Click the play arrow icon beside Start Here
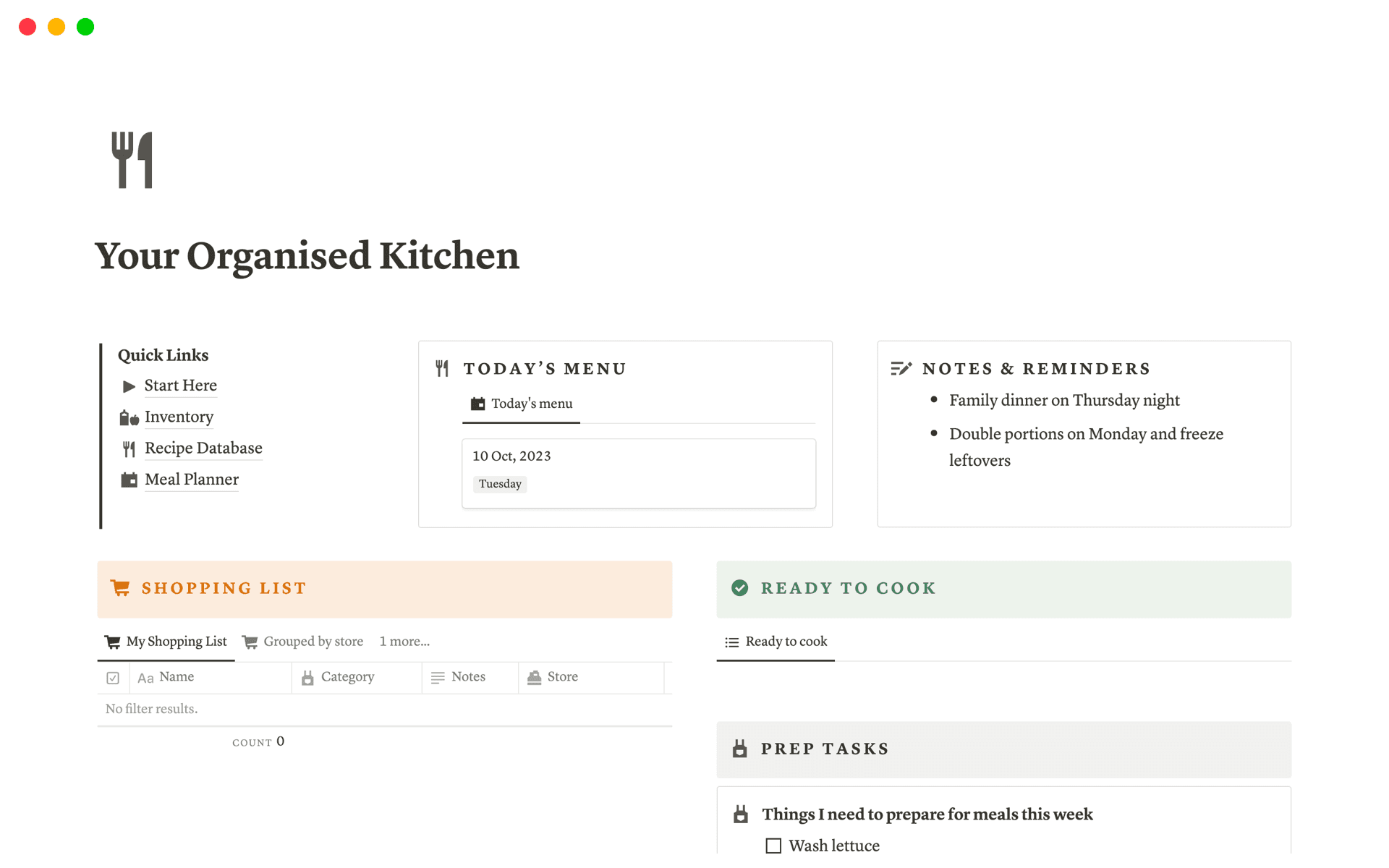Viewport: 1389px width, 868px height. [x=129, y=386]
